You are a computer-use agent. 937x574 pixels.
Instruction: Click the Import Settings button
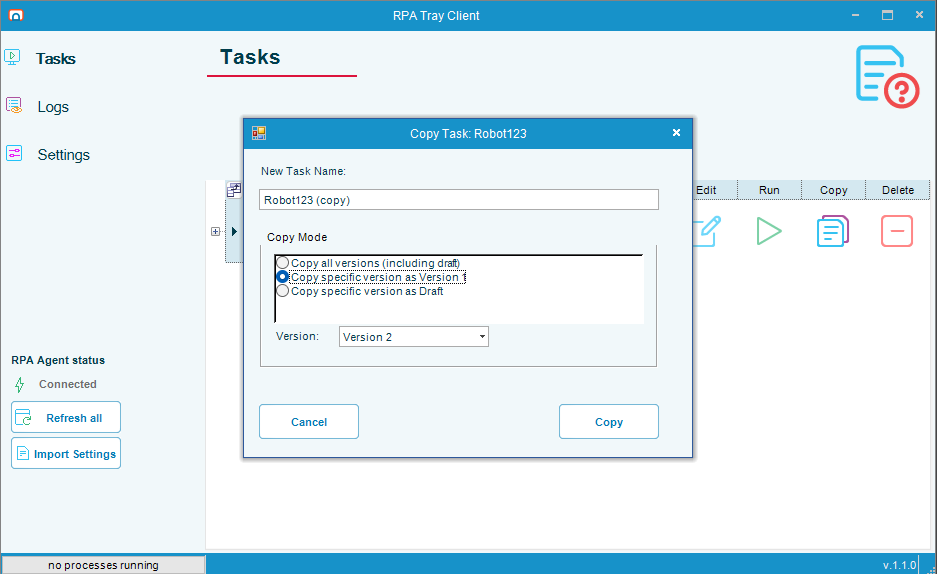coord(66,453)
